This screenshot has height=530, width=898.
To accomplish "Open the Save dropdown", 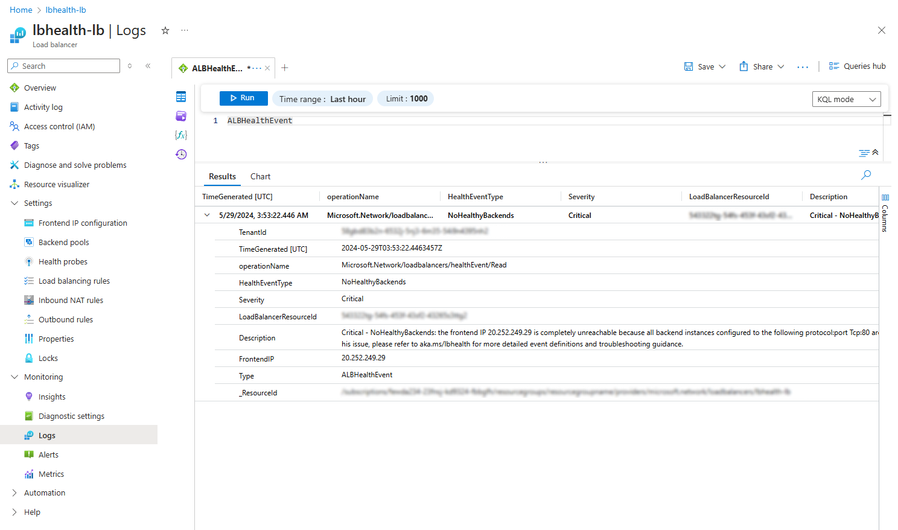I will pos(705,66).
